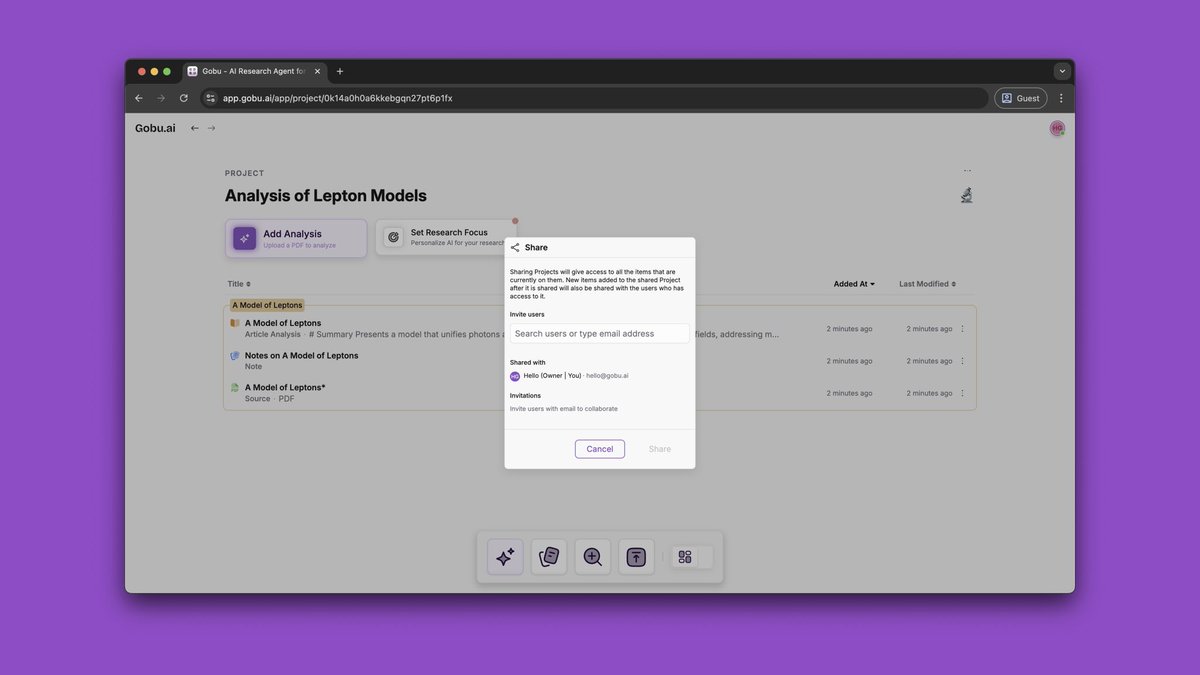Screen dimensions: 1200x675
Task: Open the A Model of Leptons article analysis row
Action: click(x=599, y=329)
